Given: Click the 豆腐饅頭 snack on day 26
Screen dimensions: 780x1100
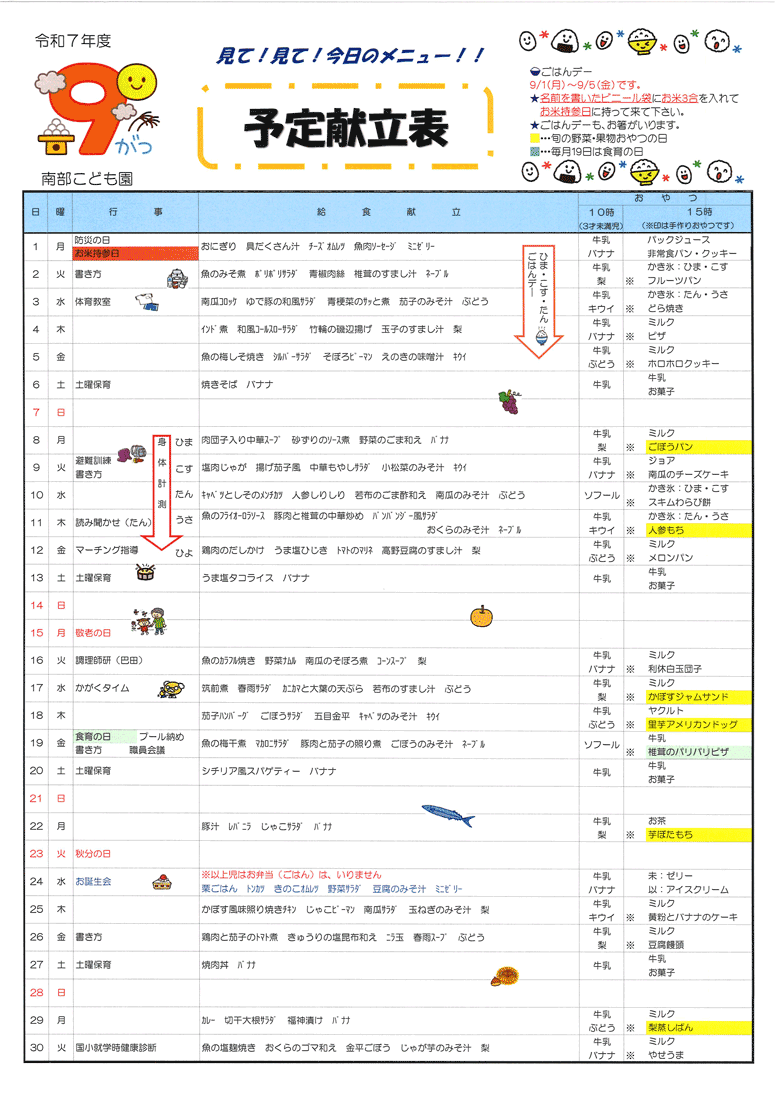Looking at the screenshot, I should pyautogui.click(x=666, y=945).
